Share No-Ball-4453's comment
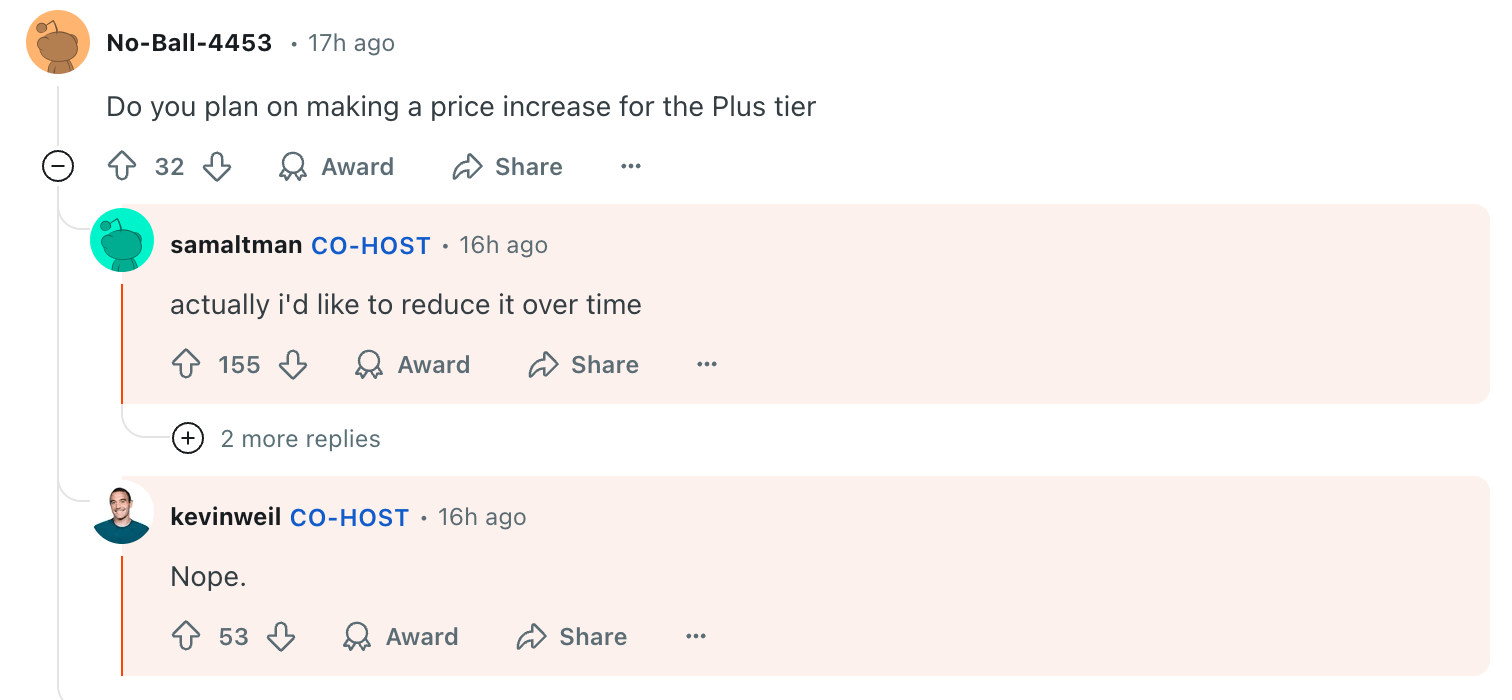The width and height of the screenshot is (1512, 700). pyautogui.click(x=507, y=167)
